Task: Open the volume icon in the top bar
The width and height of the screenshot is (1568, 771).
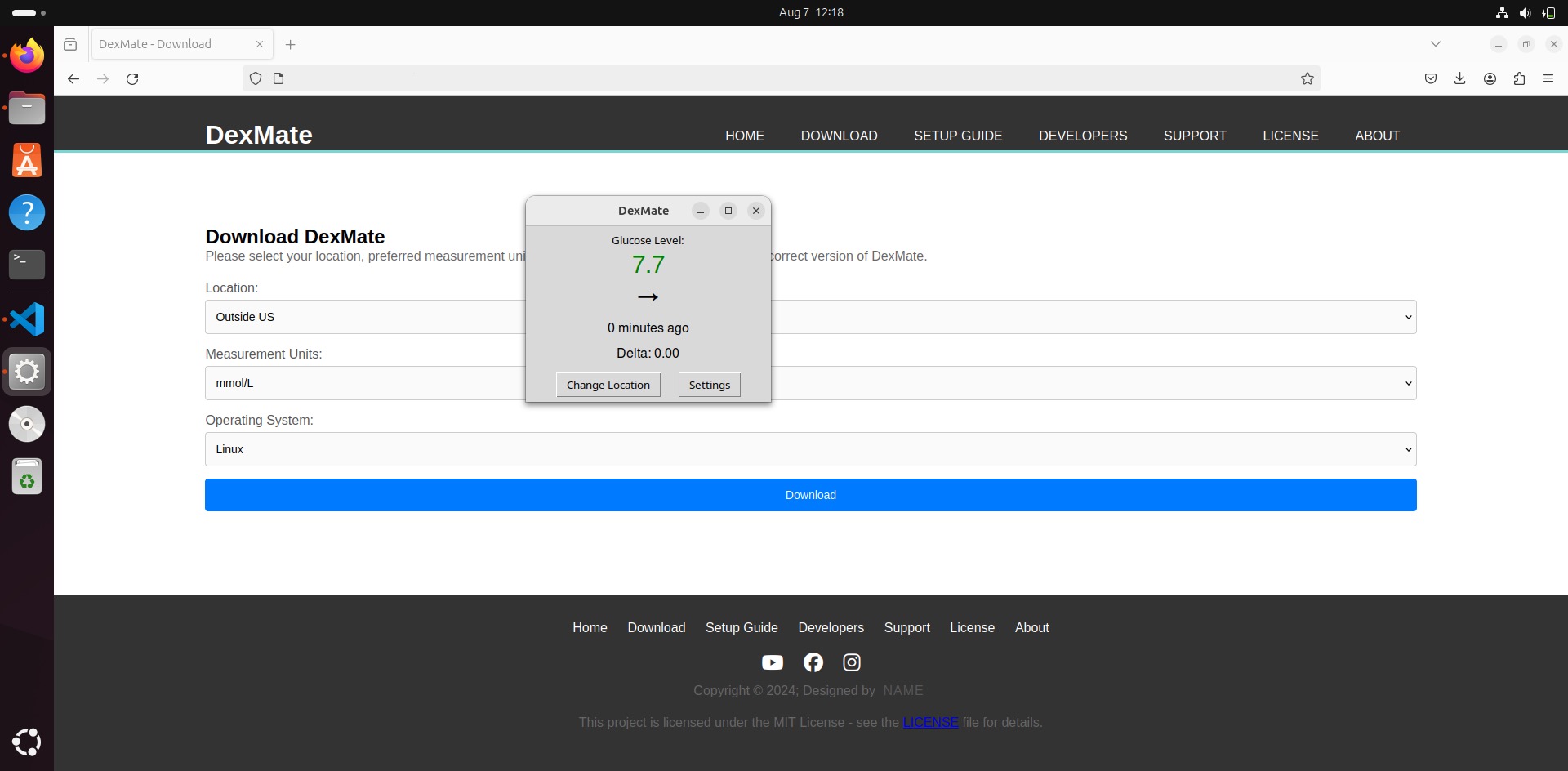Action: pos(1525,12)
